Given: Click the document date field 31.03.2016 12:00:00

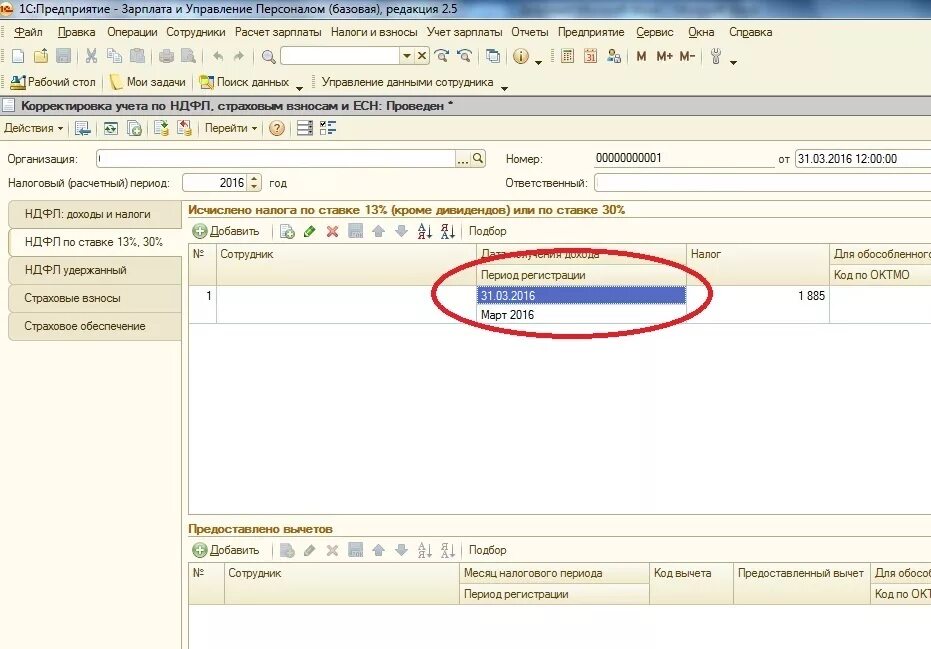Looking at the screenshot, I should (x=863, y=159).
